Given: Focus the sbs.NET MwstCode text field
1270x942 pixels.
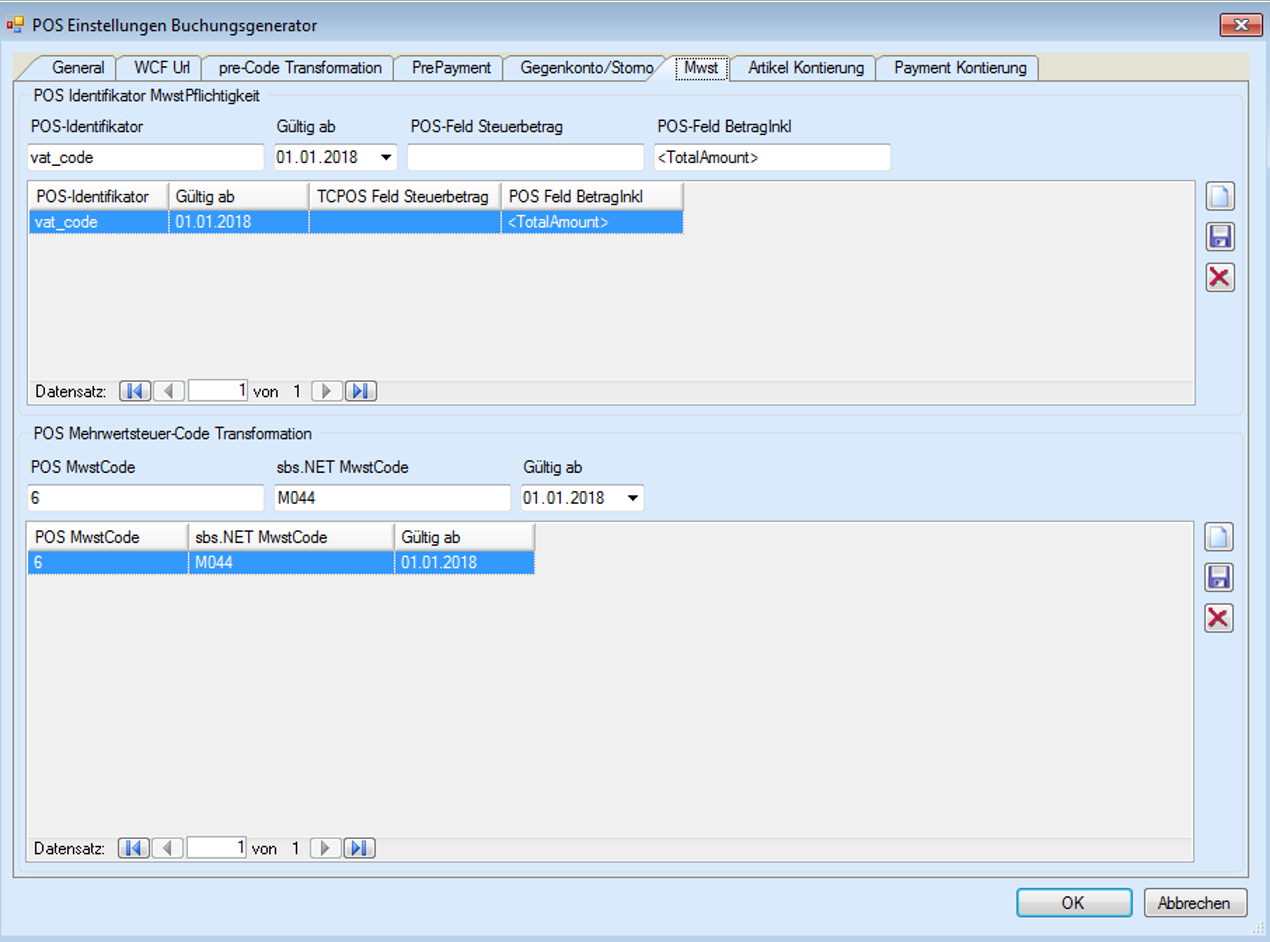Looking at the screenshot, I should pyautogui.click(x=392, y=498).
